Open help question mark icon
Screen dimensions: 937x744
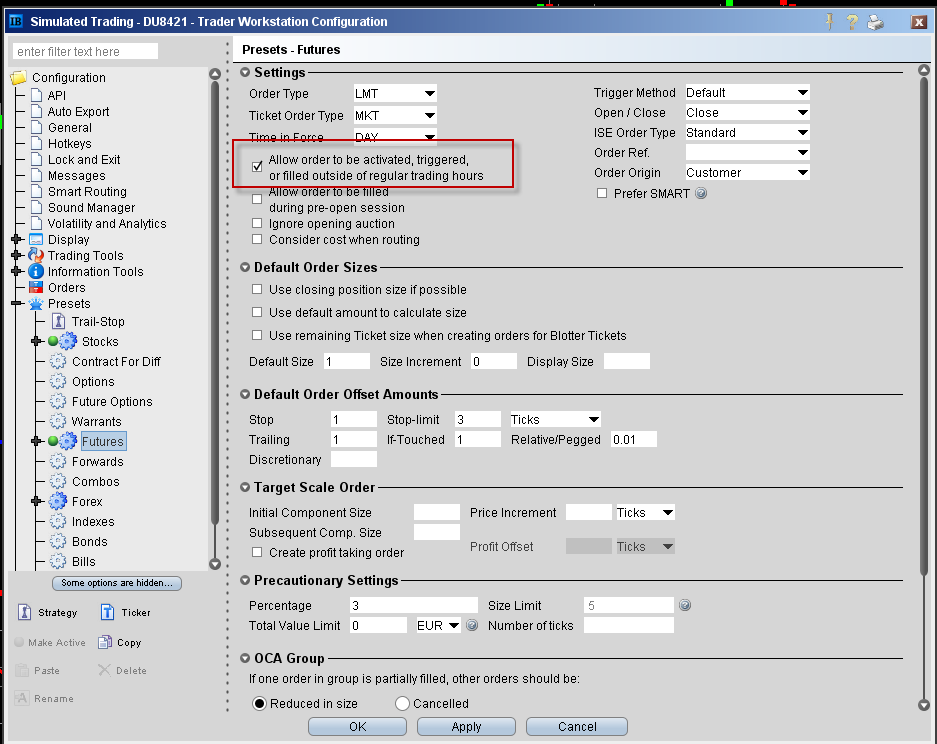[x=852, y=22]
